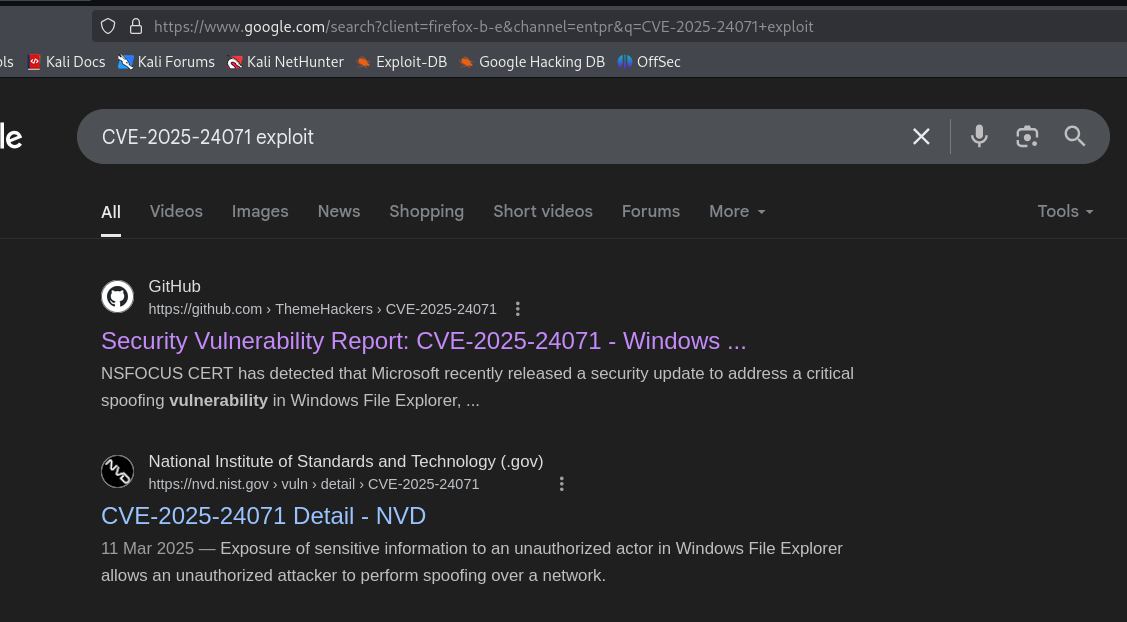
Task: Click National Institute of Standards and Technology name
Action: [x=346, y=462]
